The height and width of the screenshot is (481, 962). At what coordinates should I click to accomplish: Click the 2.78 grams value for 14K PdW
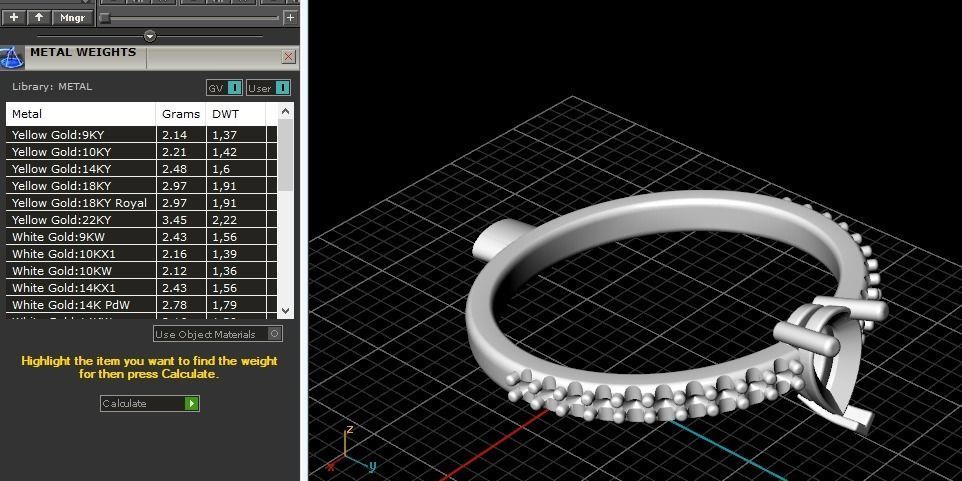(x=174, y=305)
